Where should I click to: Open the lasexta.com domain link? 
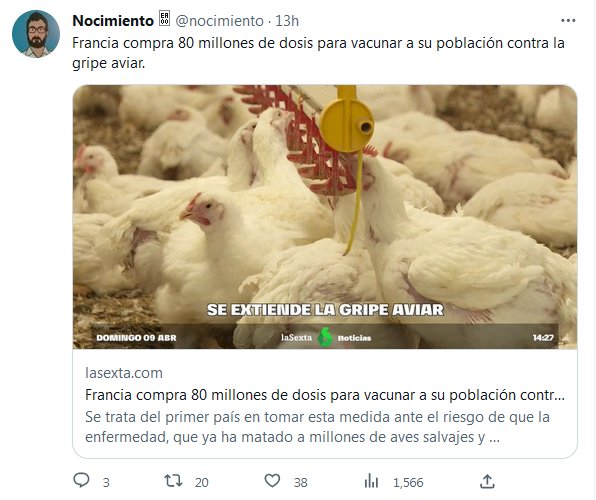(x=124, y=373)
